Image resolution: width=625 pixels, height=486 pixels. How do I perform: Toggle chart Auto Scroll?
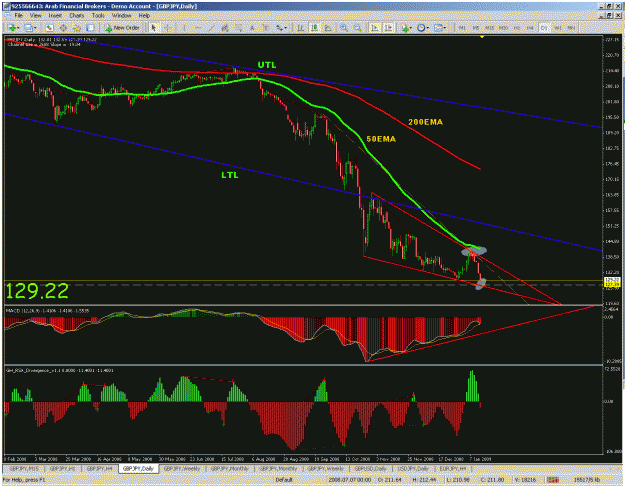[x=375, y=28]
